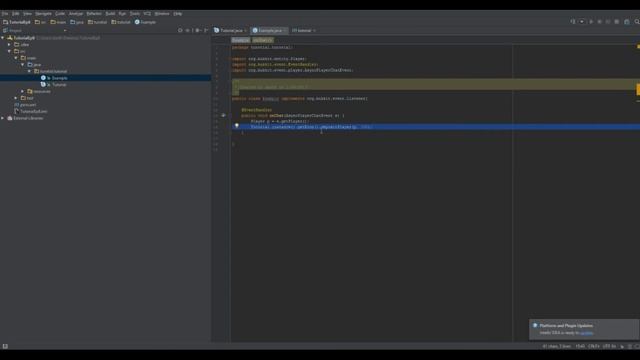The image size is (640, 360).
Task: Open the Build menu
Action: (110, 13)
